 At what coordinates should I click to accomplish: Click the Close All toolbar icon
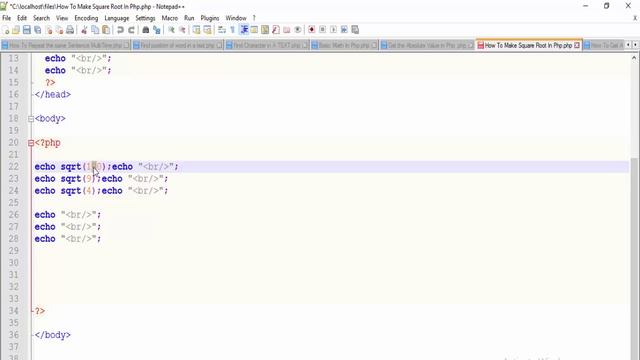click(59, 30)
